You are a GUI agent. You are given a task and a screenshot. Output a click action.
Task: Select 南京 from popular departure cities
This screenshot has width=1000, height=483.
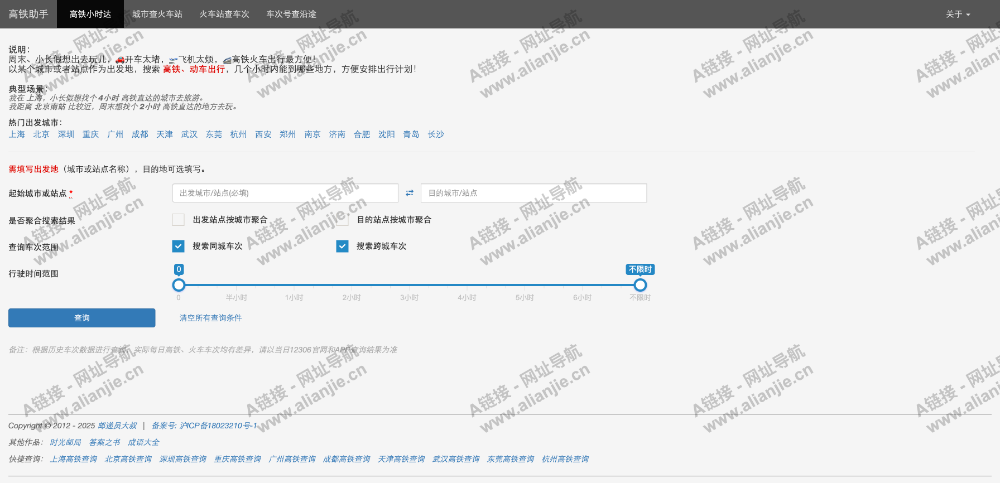pos(312,135)
